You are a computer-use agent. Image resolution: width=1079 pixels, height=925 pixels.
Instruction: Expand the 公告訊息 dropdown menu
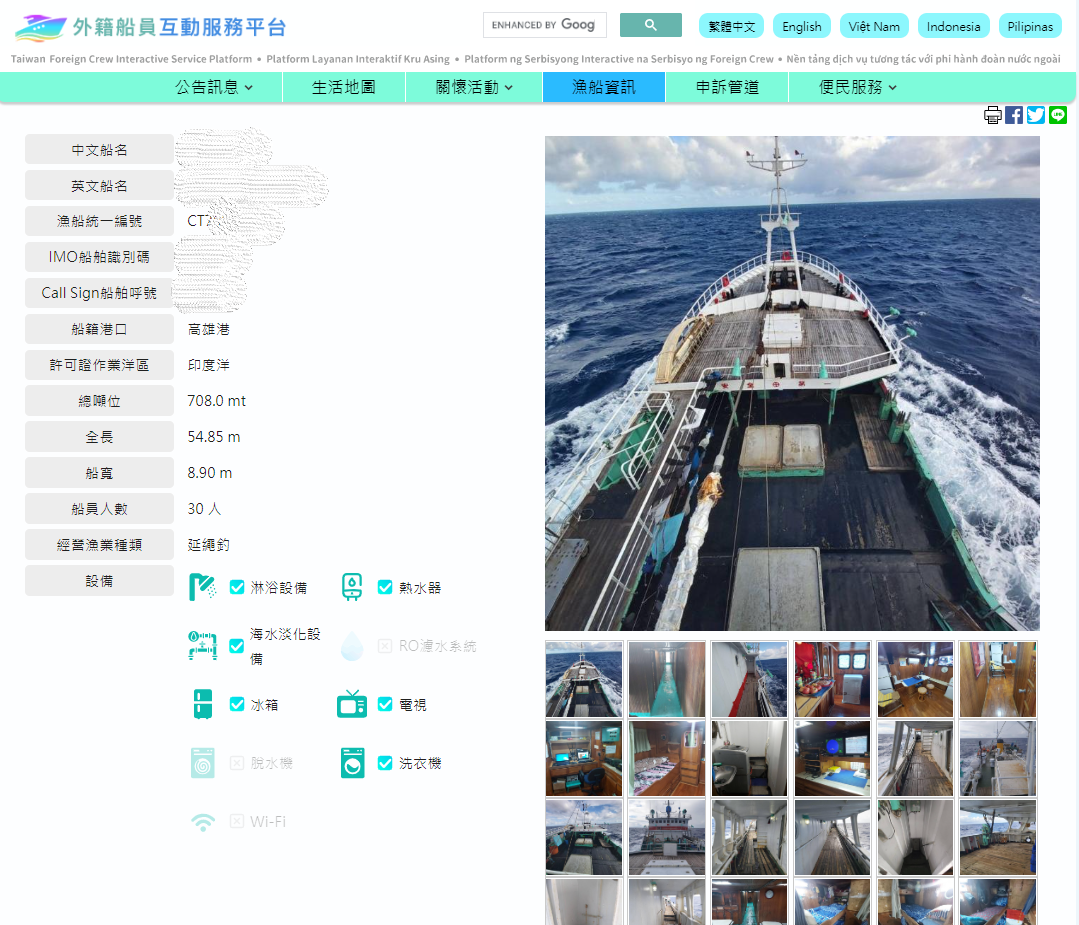pyautogui.click(x=214, y=87)
